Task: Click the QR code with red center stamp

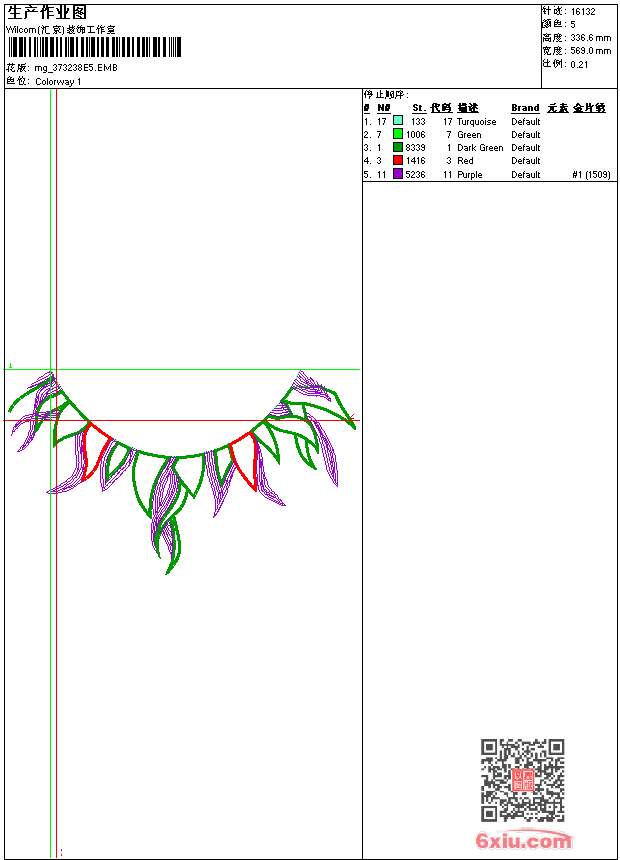Action: 523,780
